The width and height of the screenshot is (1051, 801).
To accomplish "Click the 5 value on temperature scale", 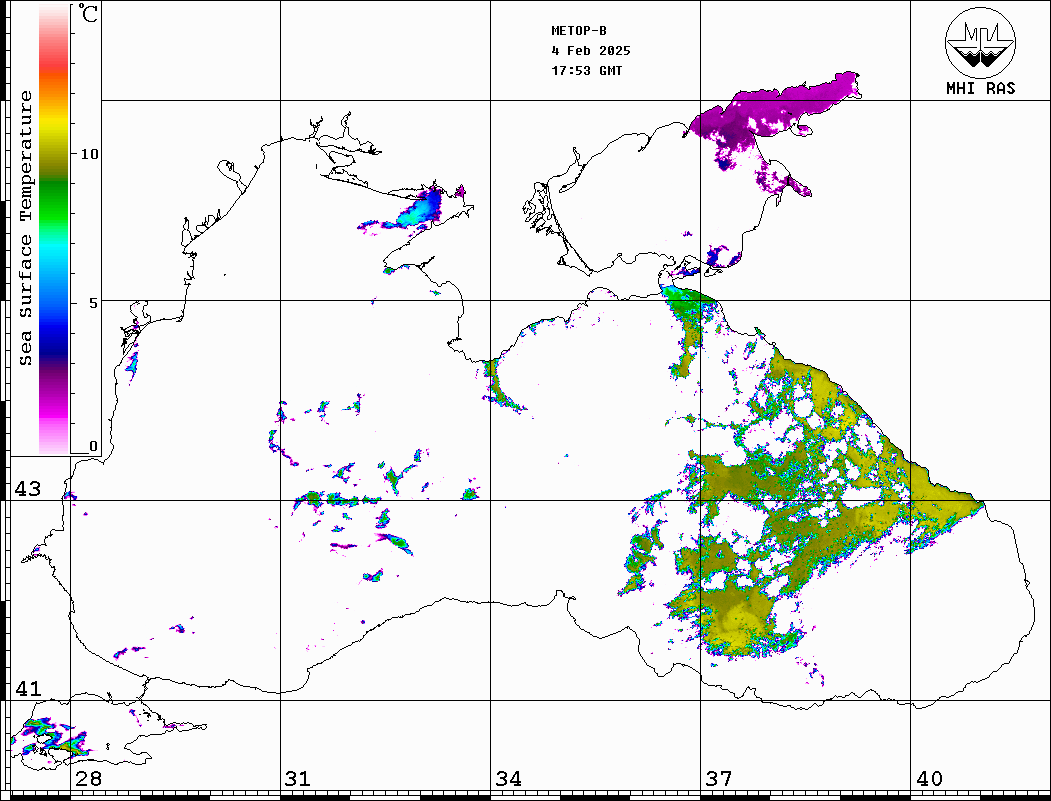I will [x=93, y=302].
